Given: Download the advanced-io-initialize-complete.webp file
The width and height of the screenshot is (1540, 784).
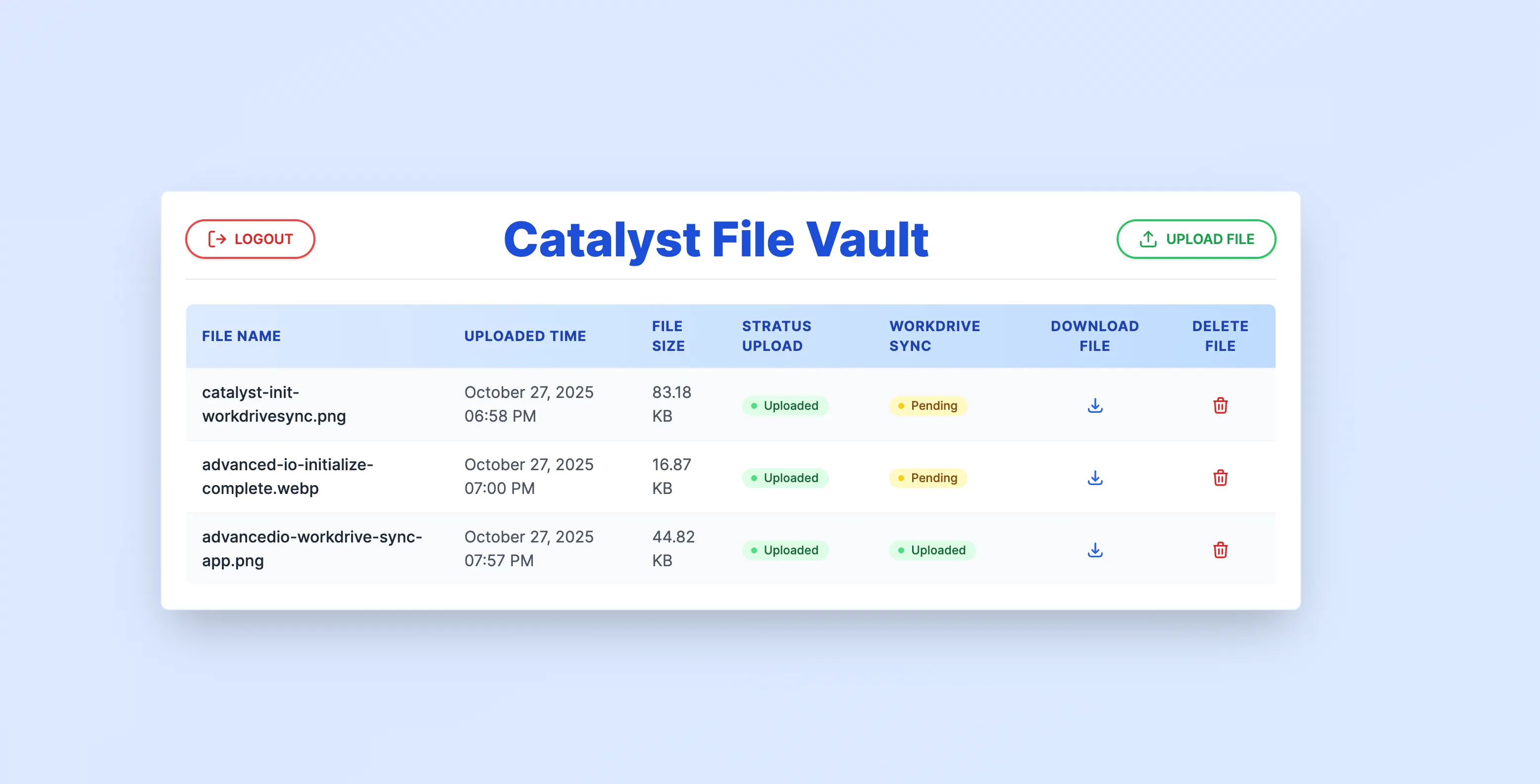Looking at the screenshot, I should coord(1095,478).
